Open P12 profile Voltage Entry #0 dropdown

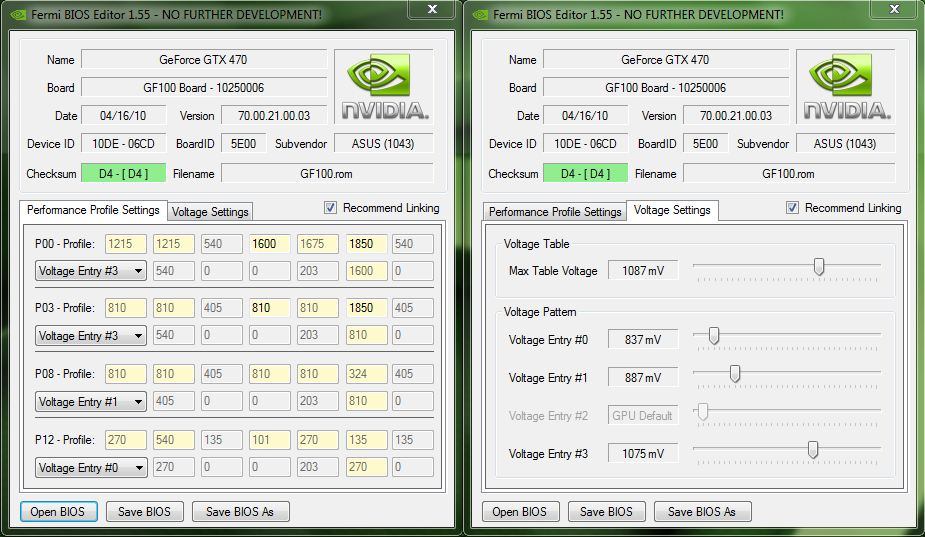pos(91,468)
